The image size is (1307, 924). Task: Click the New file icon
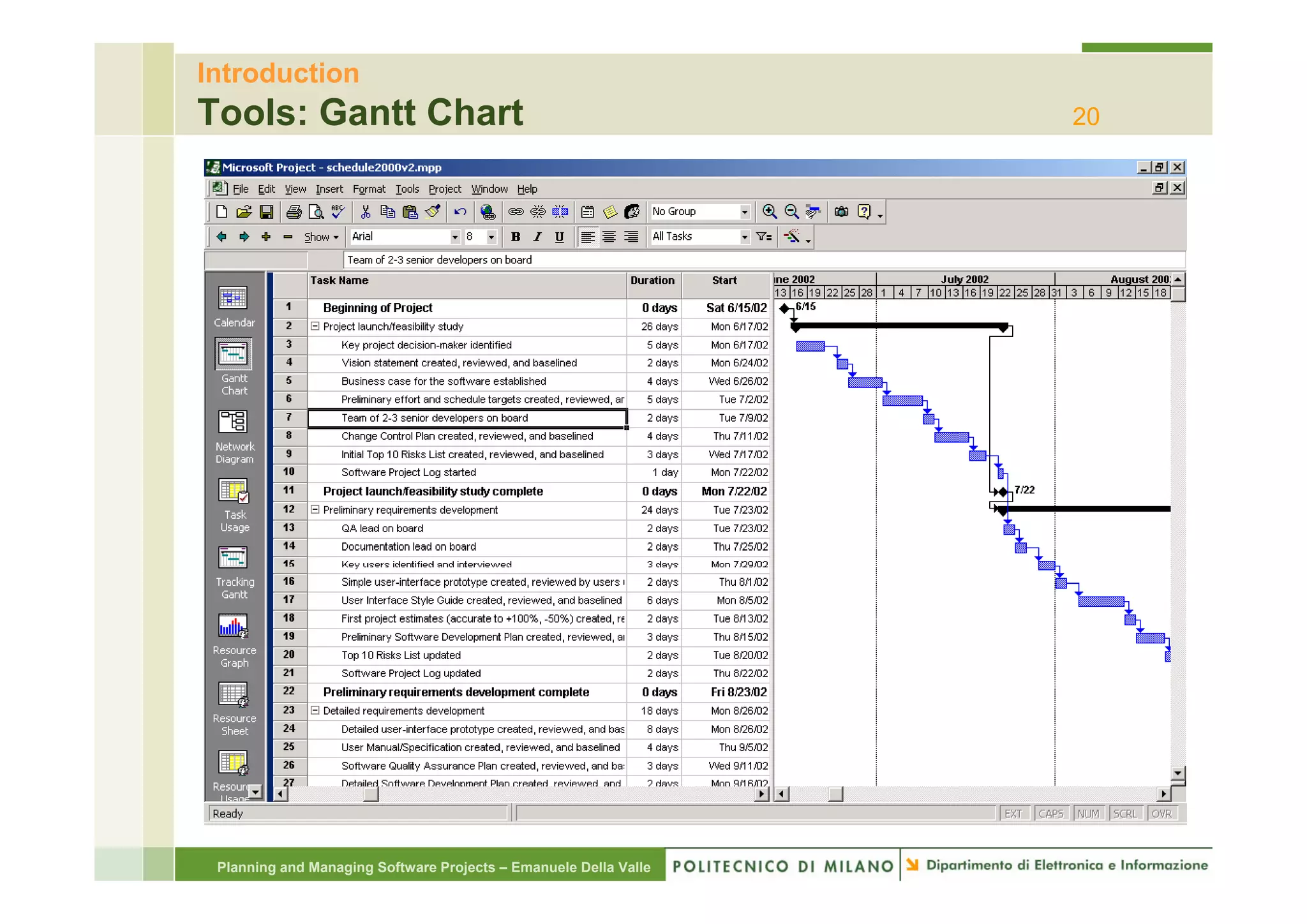pyautogui.click(x=221, y=212)
